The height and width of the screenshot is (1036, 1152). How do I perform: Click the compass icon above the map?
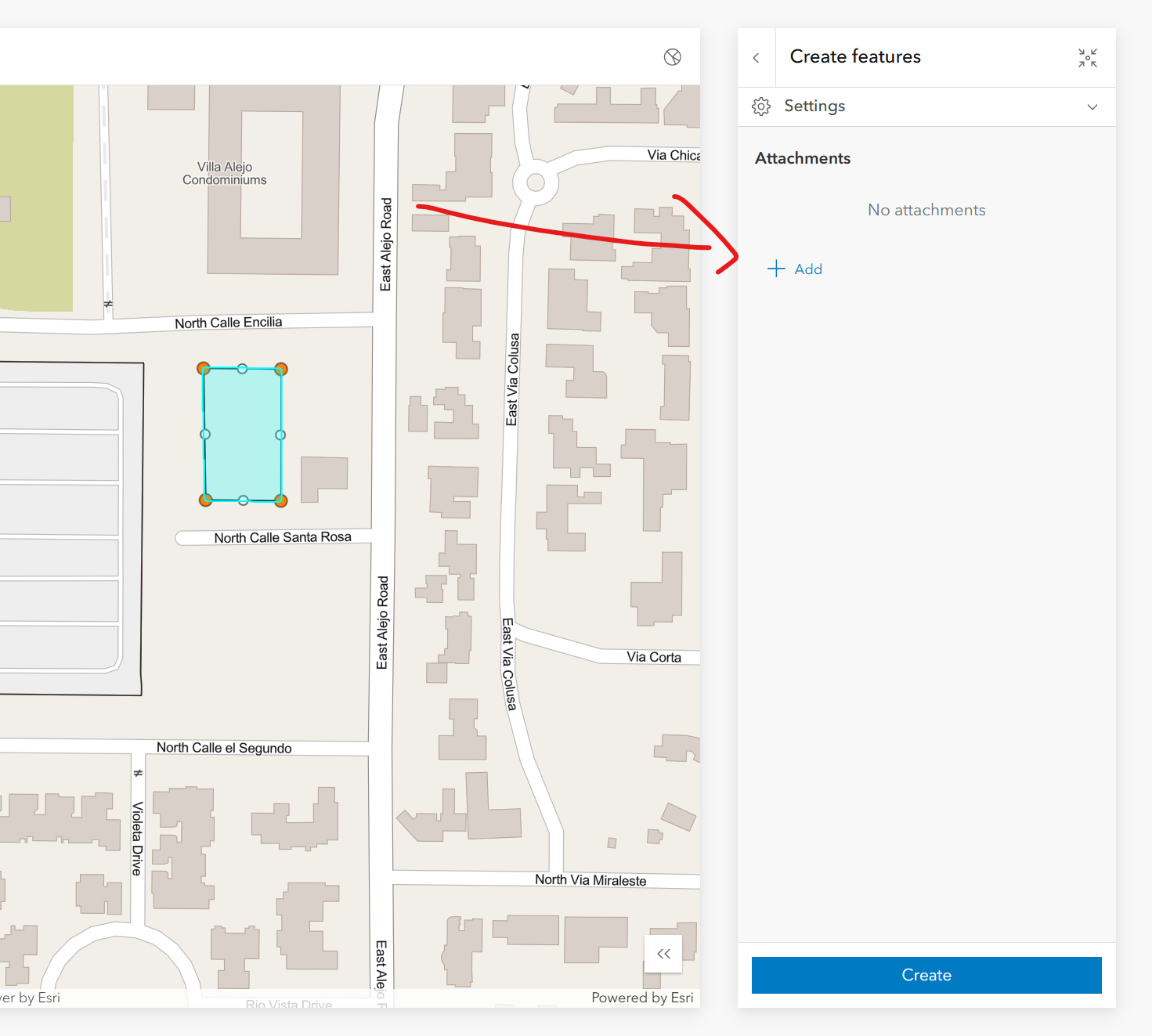pyautogui.click(x=672, y=57)
